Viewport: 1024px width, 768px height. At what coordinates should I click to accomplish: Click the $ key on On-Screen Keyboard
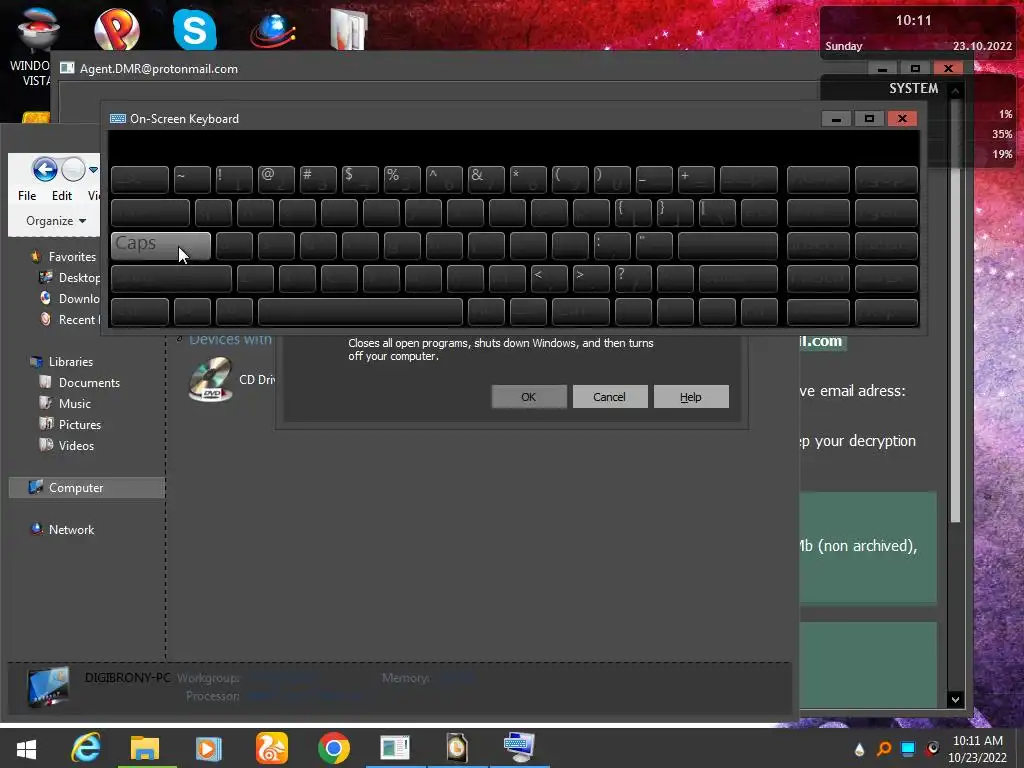pyautogui.click(x=360, y=180)
